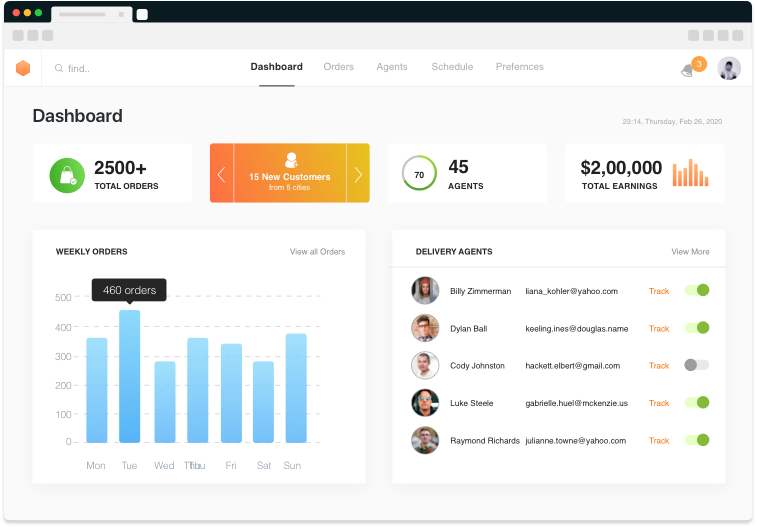Disable Raymond Richards' toggle switch

pyautogui.click(x=697, y=440)
